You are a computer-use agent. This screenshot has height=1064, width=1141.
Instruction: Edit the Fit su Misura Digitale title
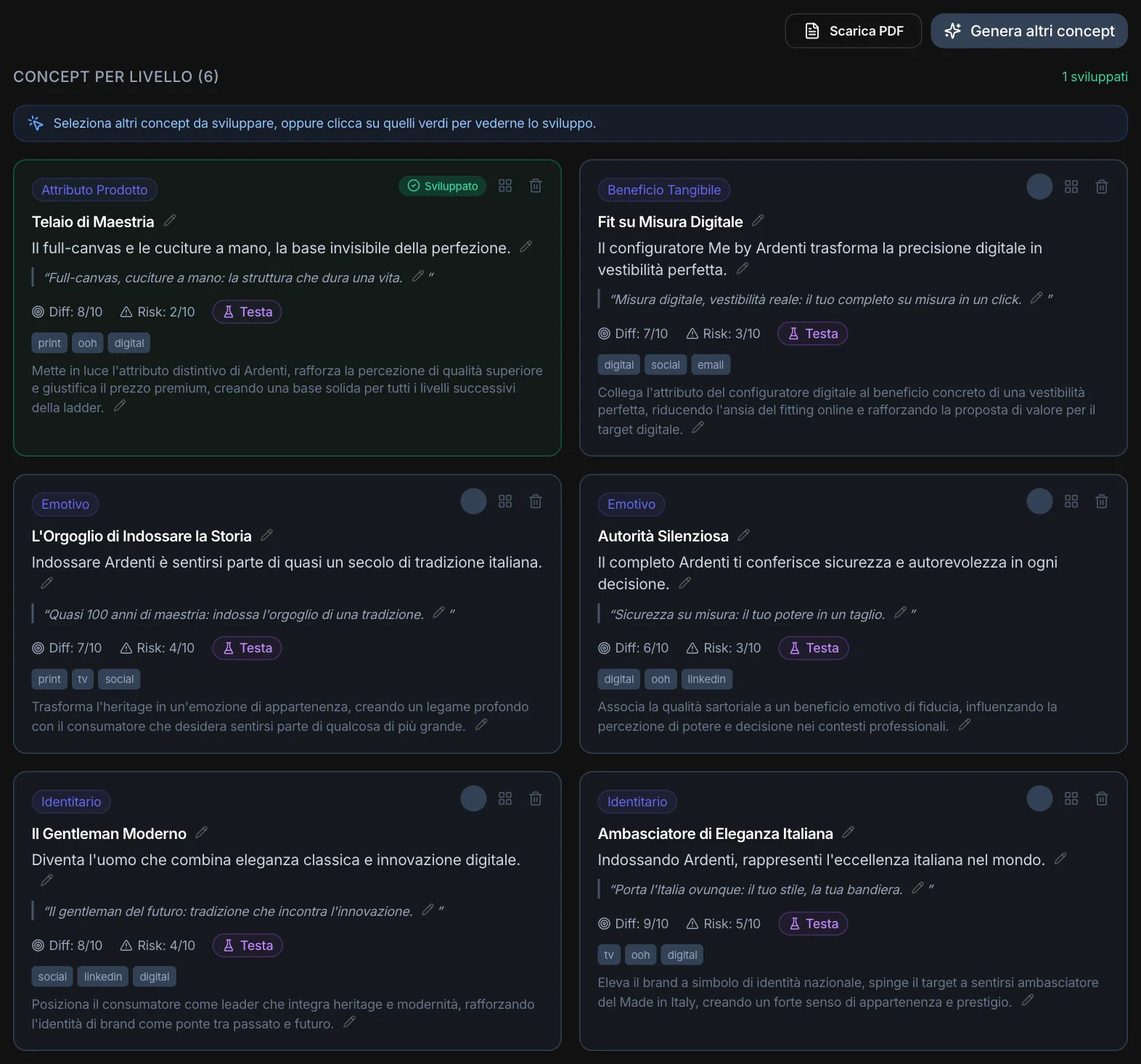click(x=758, y=220)
